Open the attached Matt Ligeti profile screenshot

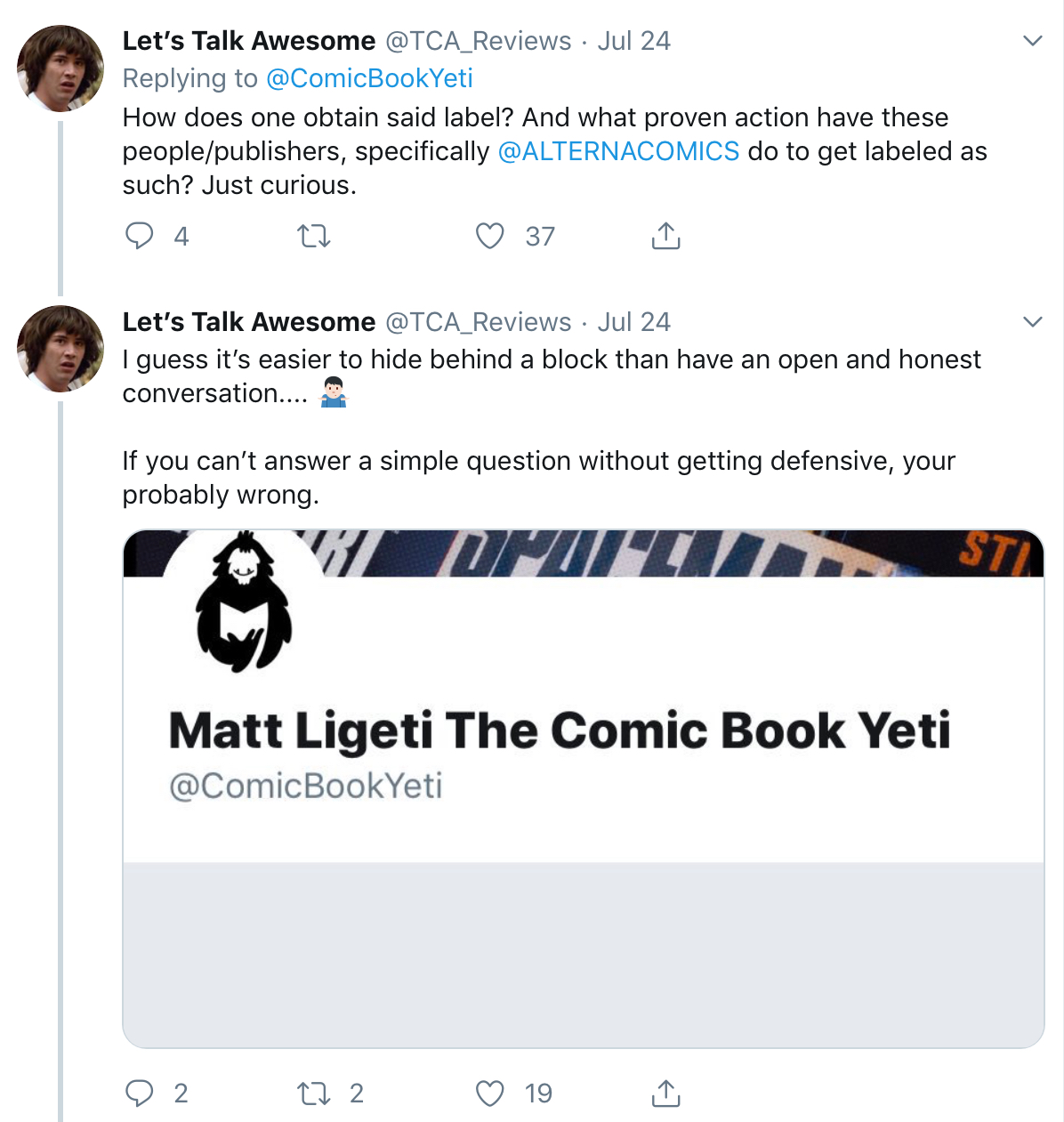click(583, 788)
